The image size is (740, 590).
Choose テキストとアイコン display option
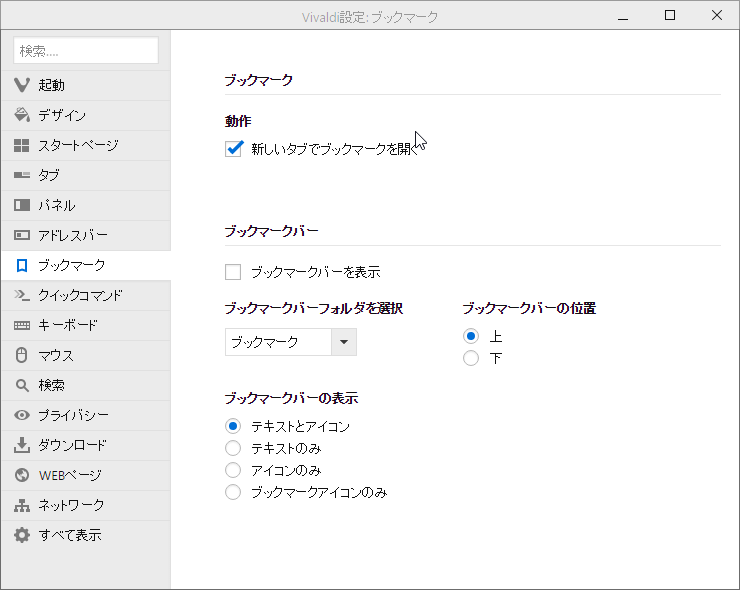click(x=233, y=426)
